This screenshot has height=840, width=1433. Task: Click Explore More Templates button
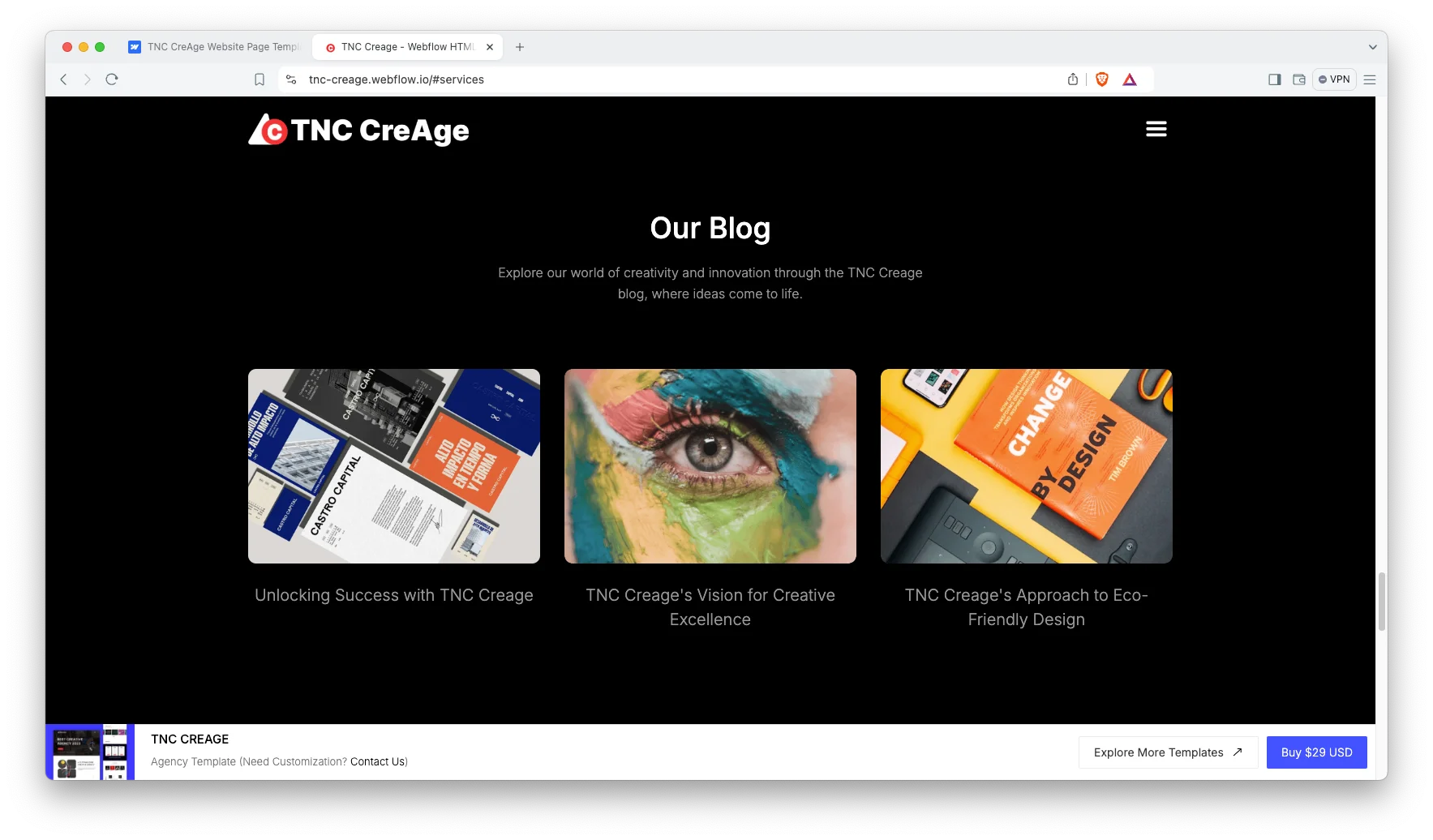(1168, 752)
